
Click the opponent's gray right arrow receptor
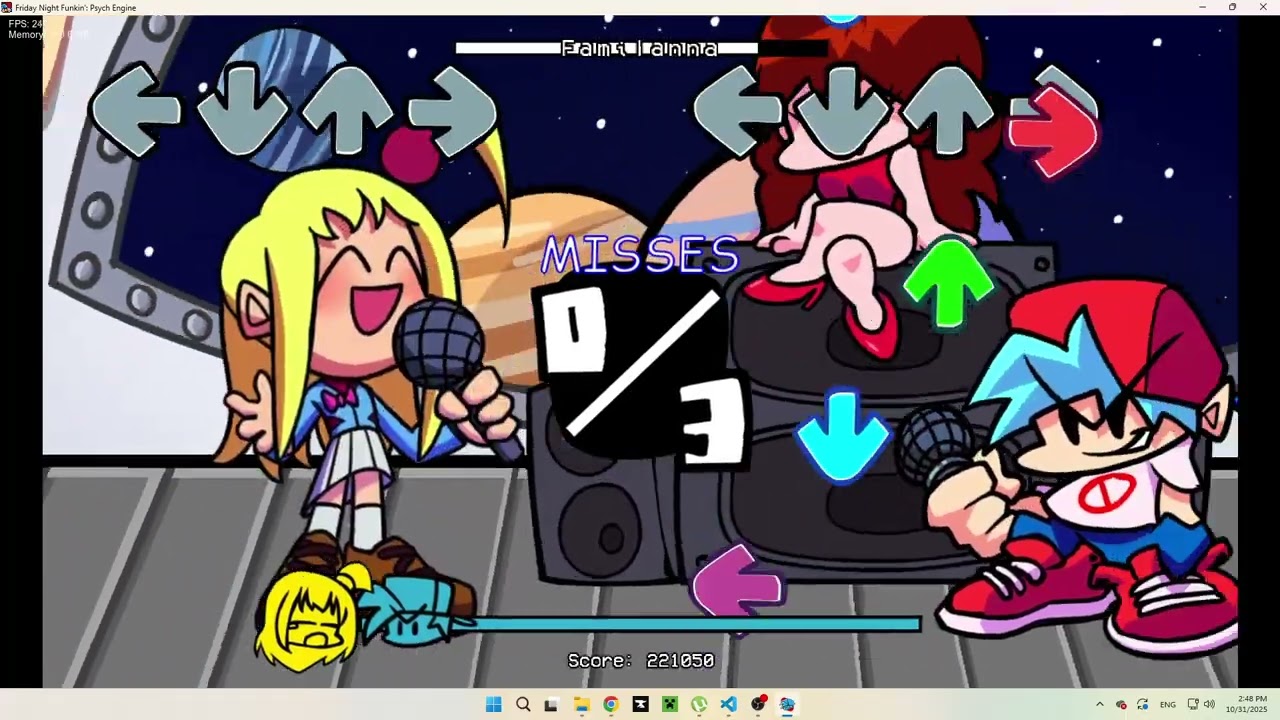tap(453, 110)
